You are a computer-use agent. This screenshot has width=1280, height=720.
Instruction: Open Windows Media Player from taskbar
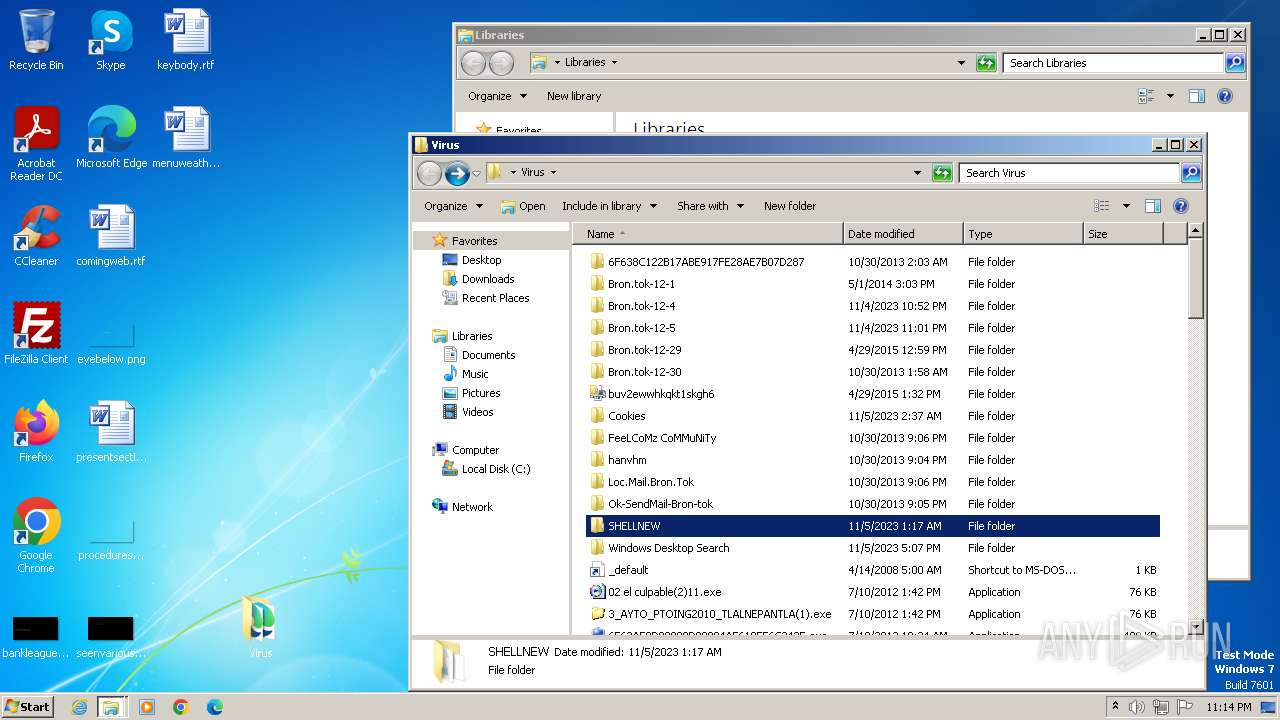tap(147, 707)
